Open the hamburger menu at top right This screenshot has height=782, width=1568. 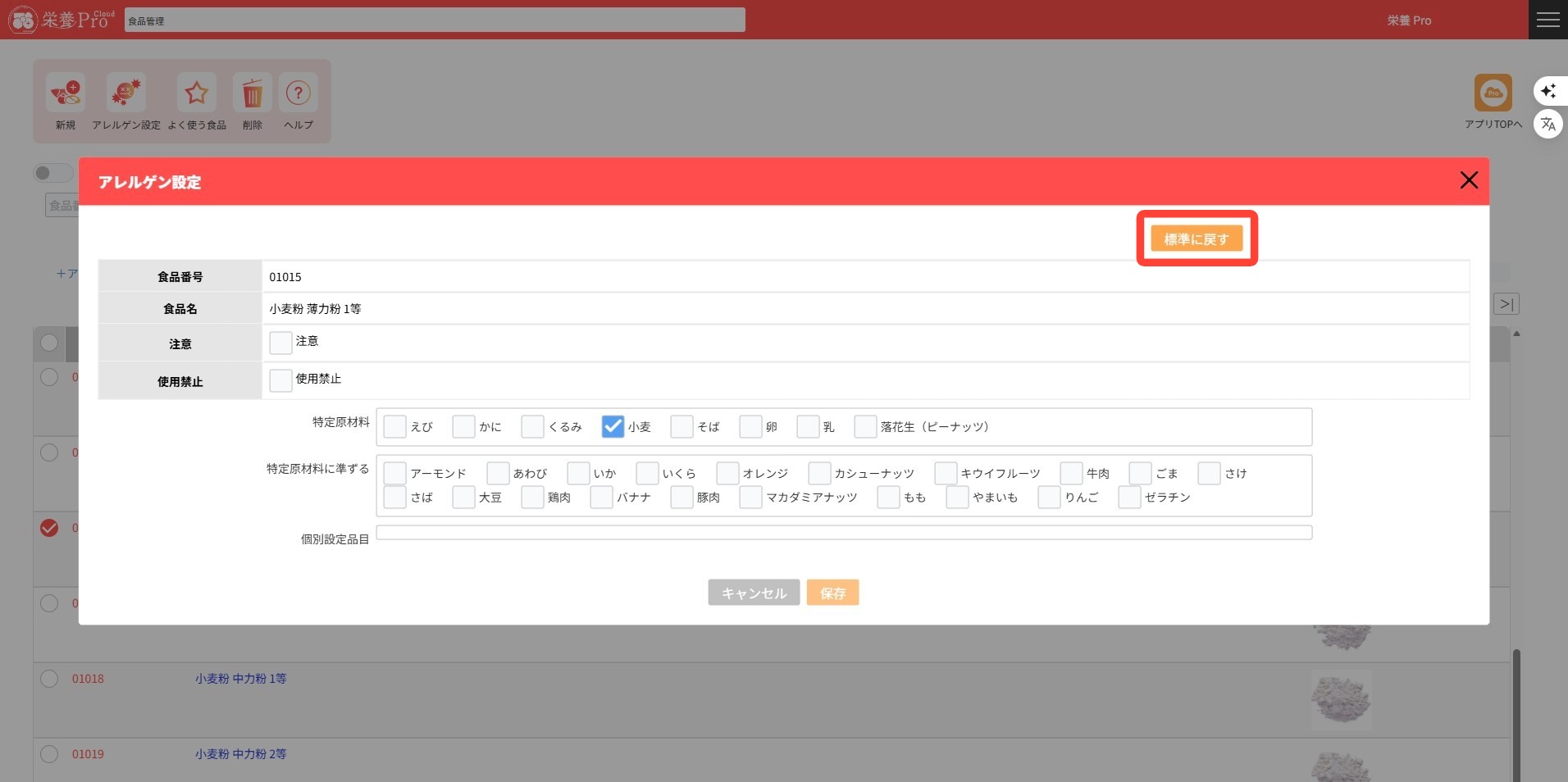click(1547, 20)
